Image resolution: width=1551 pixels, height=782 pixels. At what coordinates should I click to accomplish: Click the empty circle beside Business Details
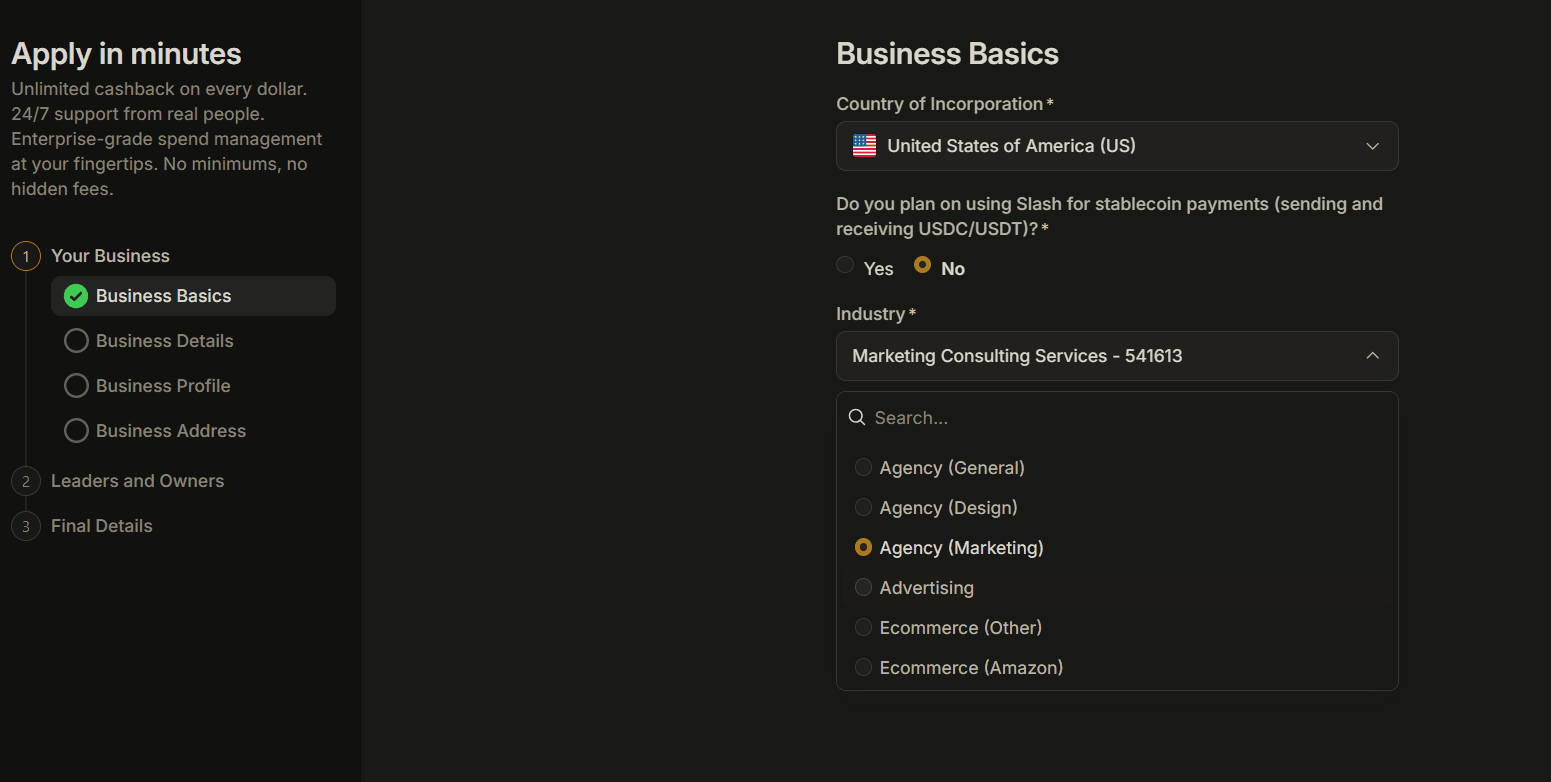tap(76, 341)
